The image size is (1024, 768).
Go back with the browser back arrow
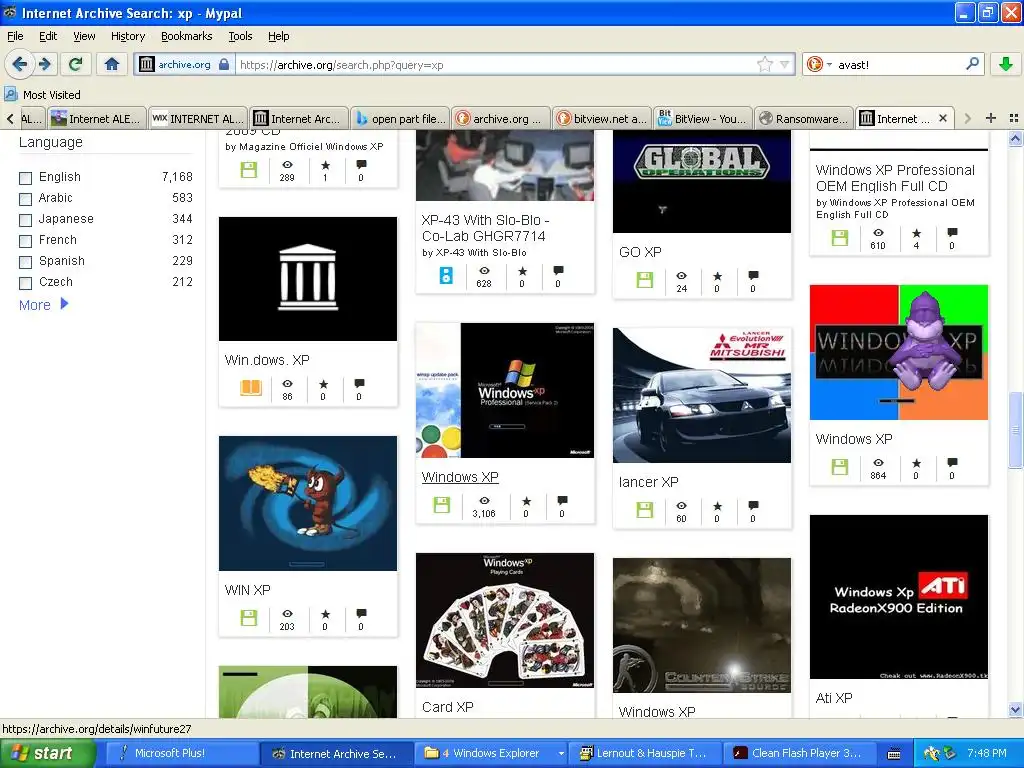pyautogui.click(x=20, y=64)
